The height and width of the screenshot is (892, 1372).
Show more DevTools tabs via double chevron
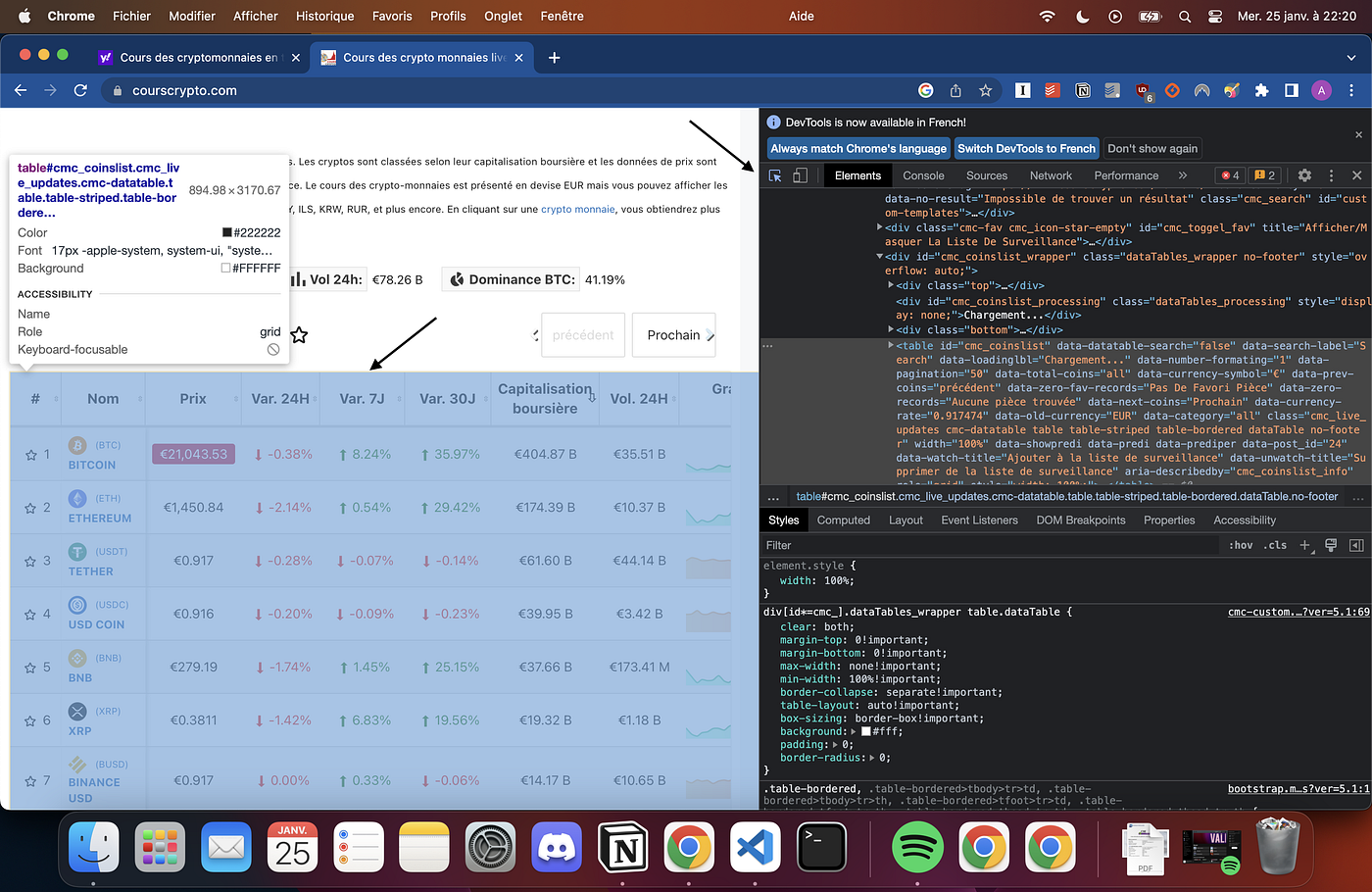point(1182,175)
